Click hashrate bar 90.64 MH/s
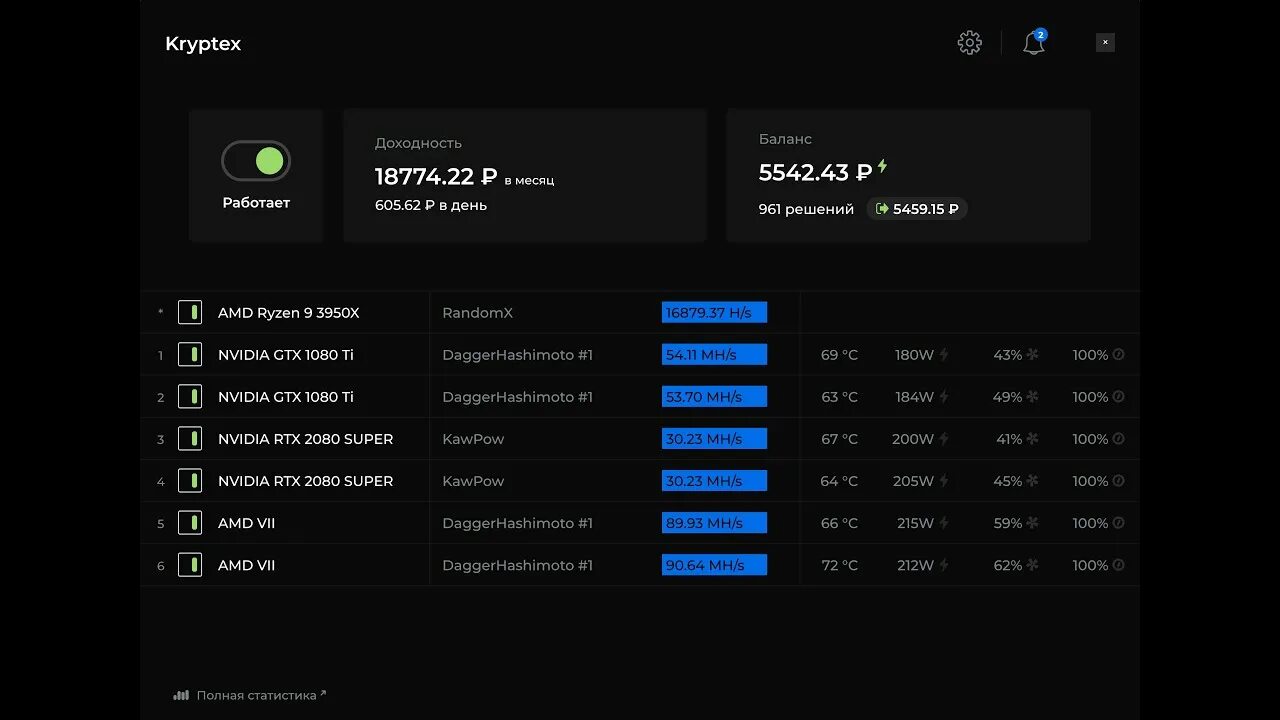 tap(714, 565)
